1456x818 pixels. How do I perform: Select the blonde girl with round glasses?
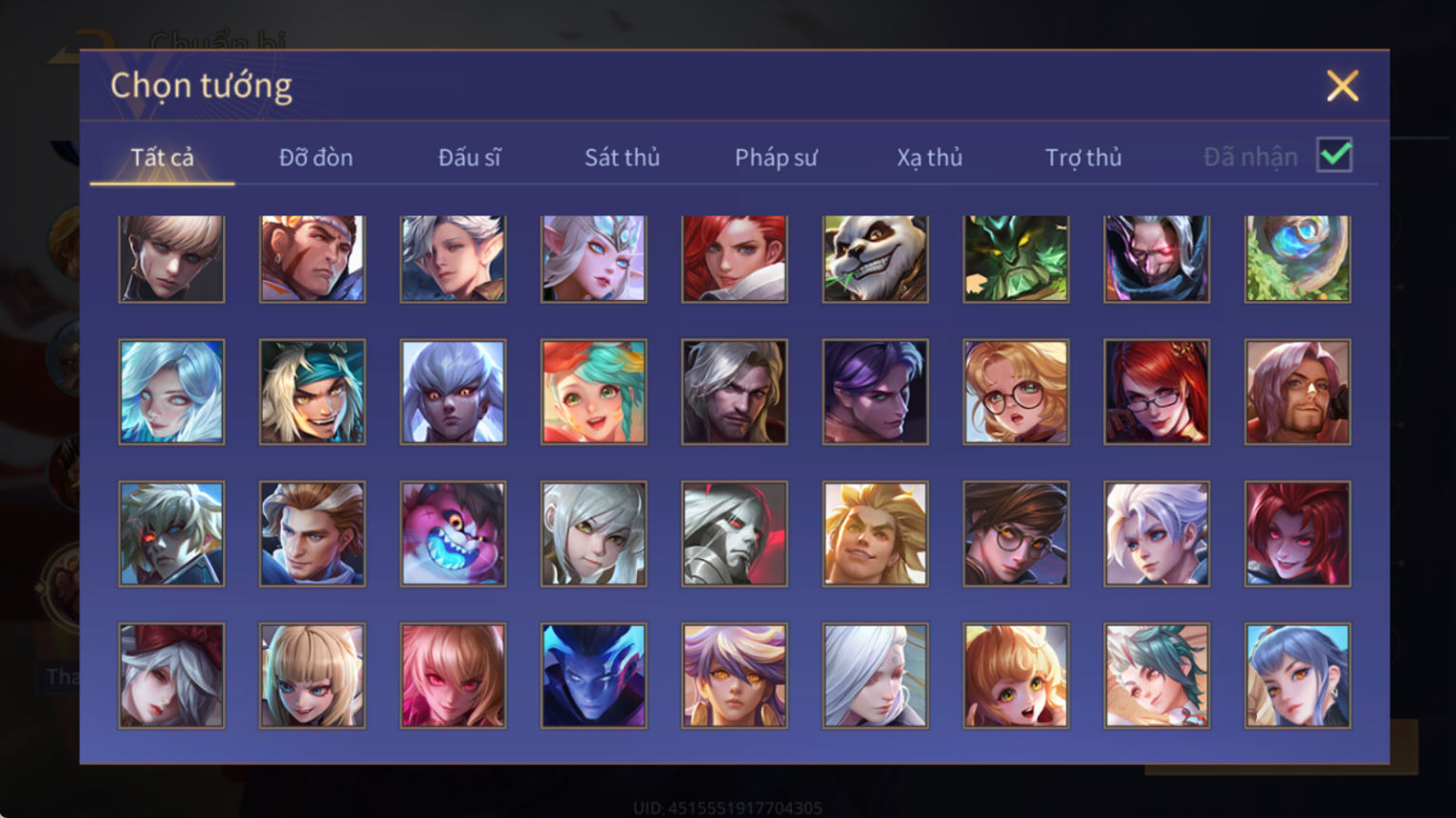(x=1016, y=392)
